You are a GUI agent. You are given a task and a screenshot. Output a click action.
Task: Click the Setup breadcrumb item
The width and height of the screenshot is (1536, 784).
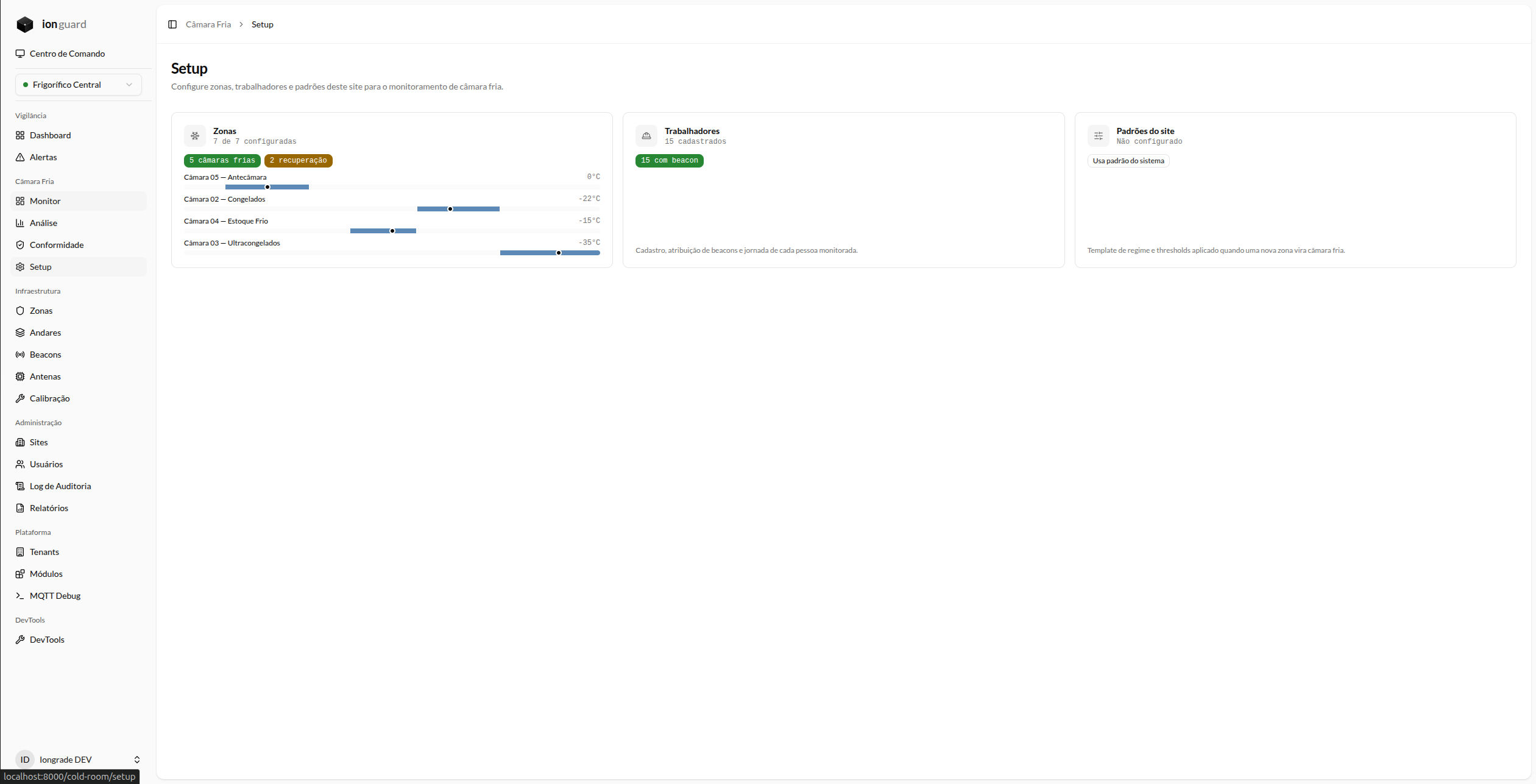(263, 24)
